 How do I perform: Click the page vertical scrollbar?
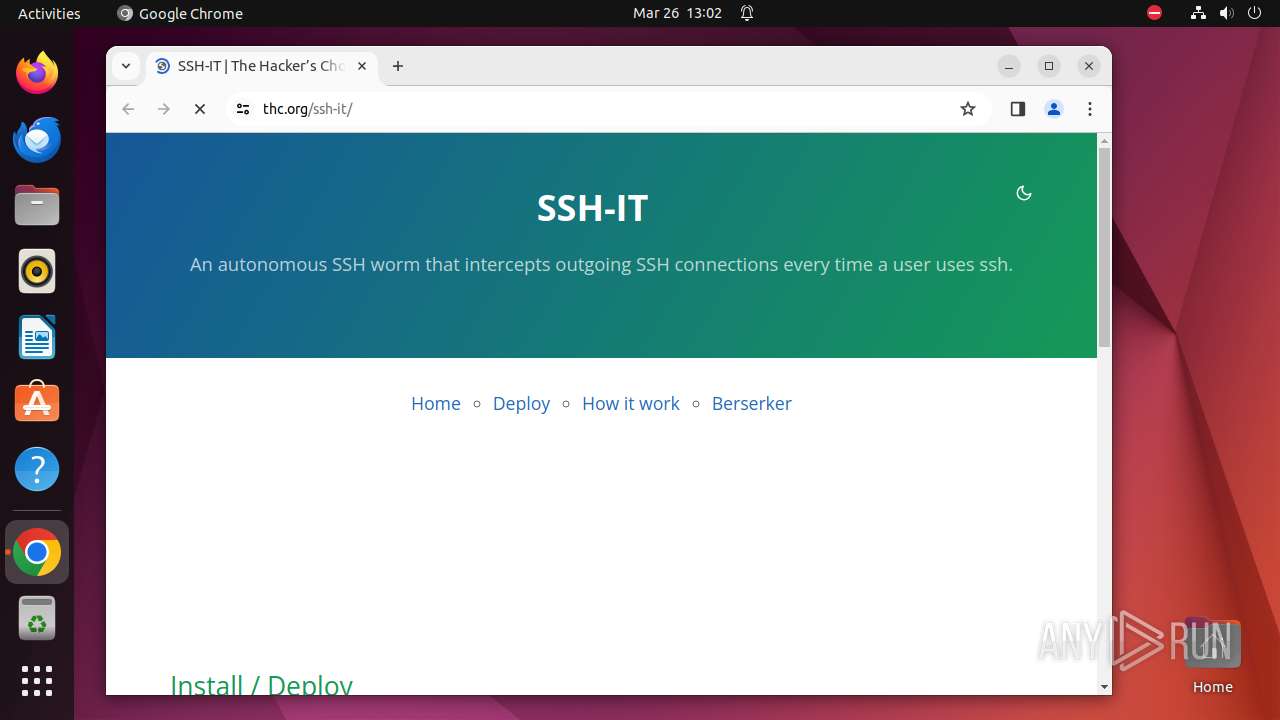pos(1104,247)
